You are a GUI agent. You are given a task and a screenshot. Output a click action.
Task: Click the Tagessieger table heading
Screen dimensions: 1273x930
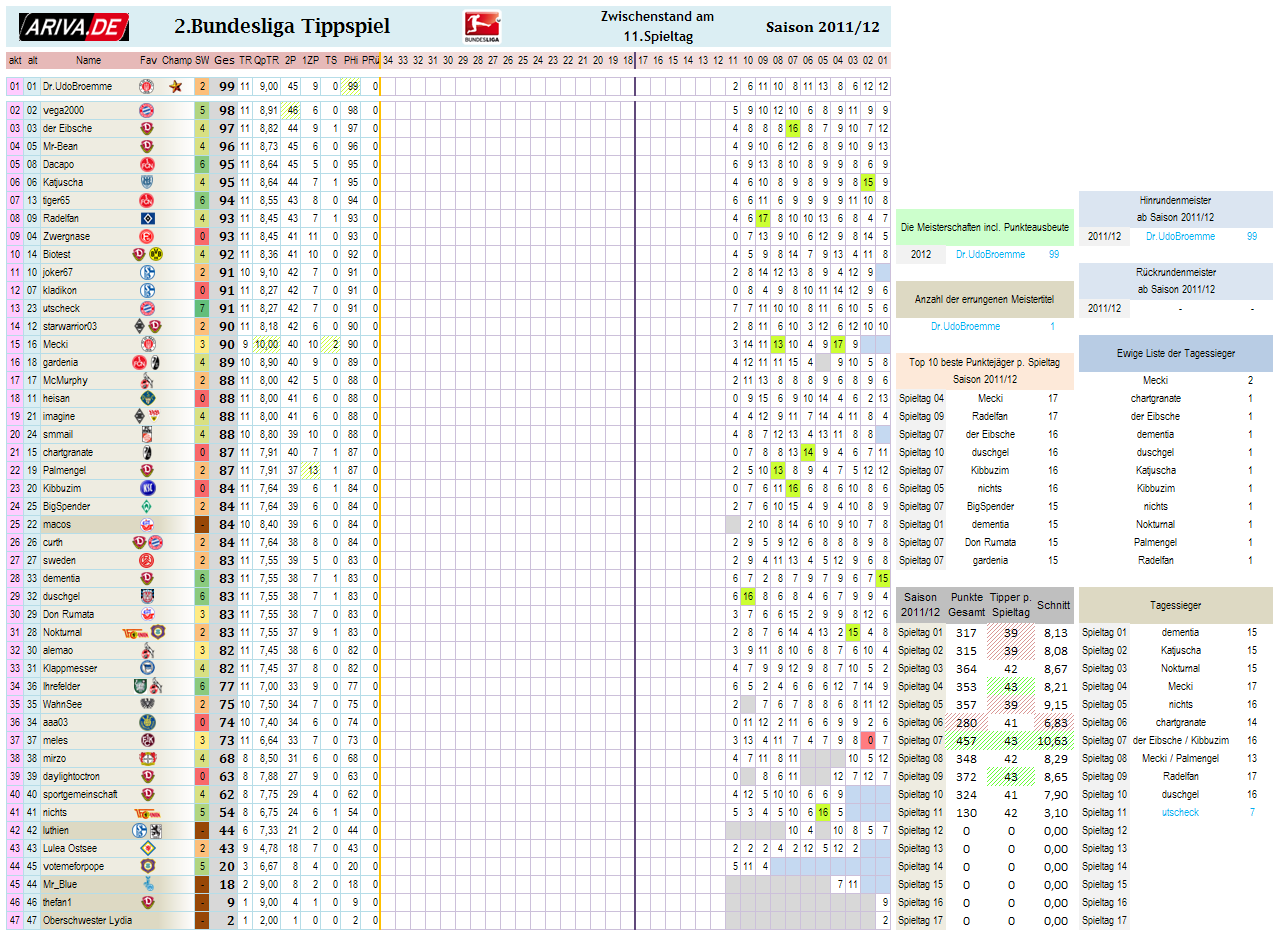[1176, 605]
